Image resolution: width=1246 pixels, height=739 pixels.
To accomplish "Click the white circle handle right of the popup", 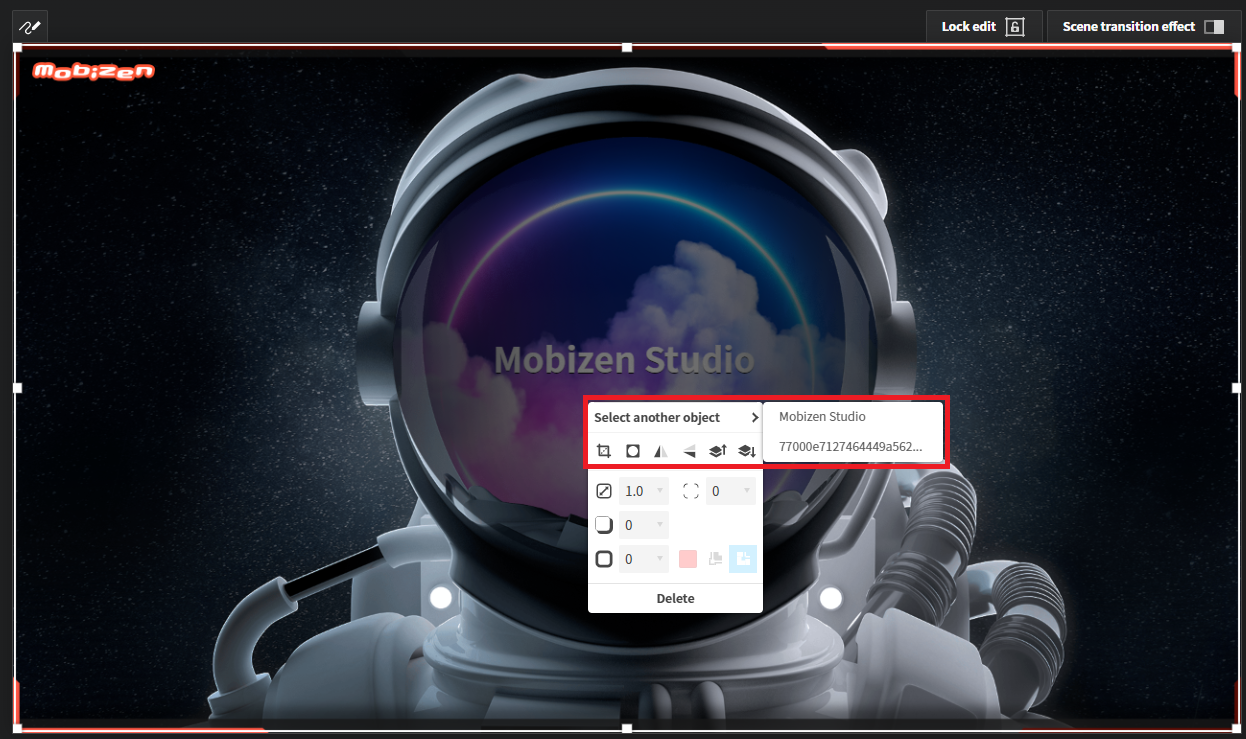I will point(830,598).
